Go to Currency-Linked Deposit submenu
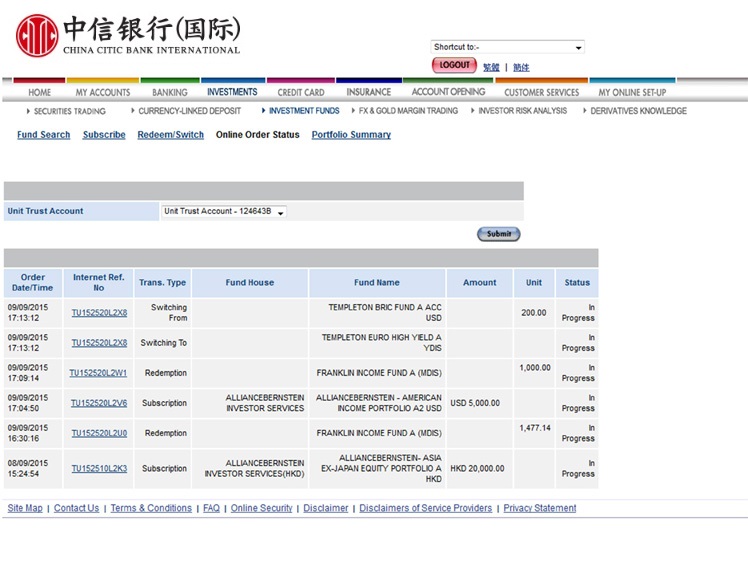This screenshot has height=561, width=748. [x=189, y=111]
